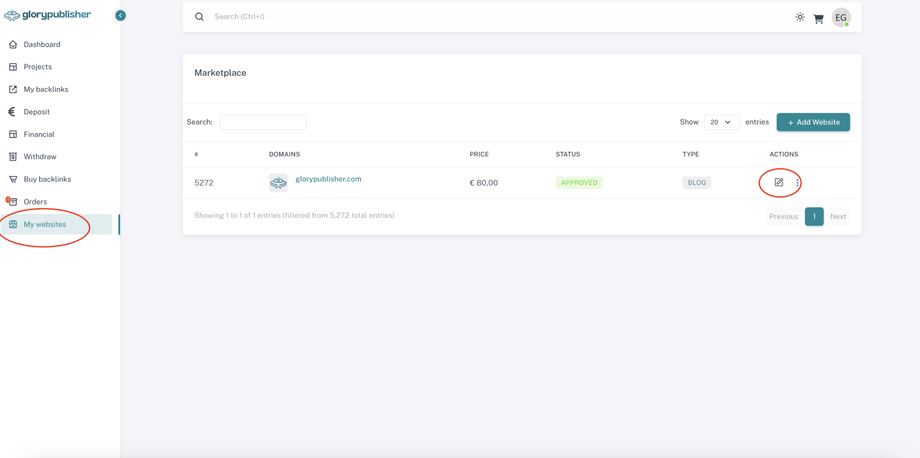Open the three-dot actions menu in row
The width and height of the screenshot is (920, 458).
click(797, 183)
